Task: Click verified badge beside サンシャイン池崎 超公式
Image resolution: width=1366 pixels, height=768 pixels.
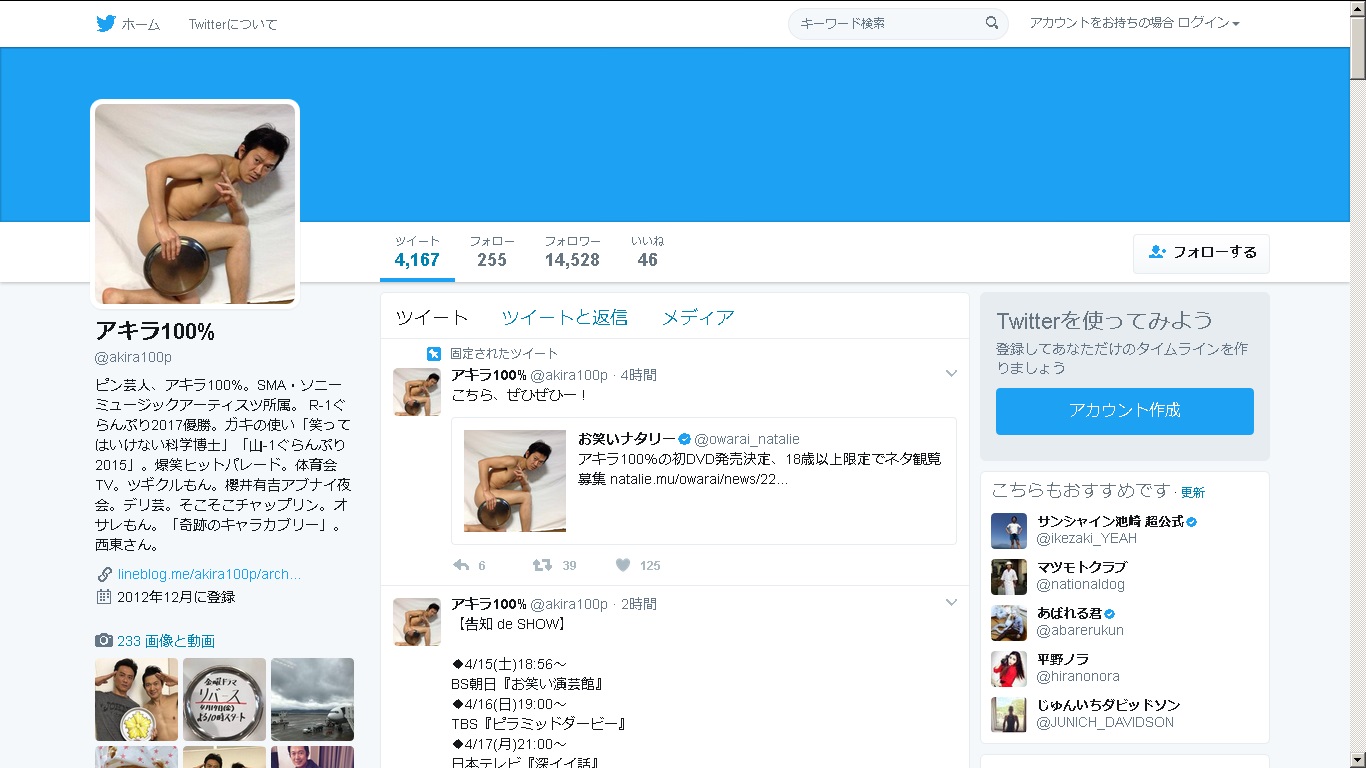Action: (1192, 522)
